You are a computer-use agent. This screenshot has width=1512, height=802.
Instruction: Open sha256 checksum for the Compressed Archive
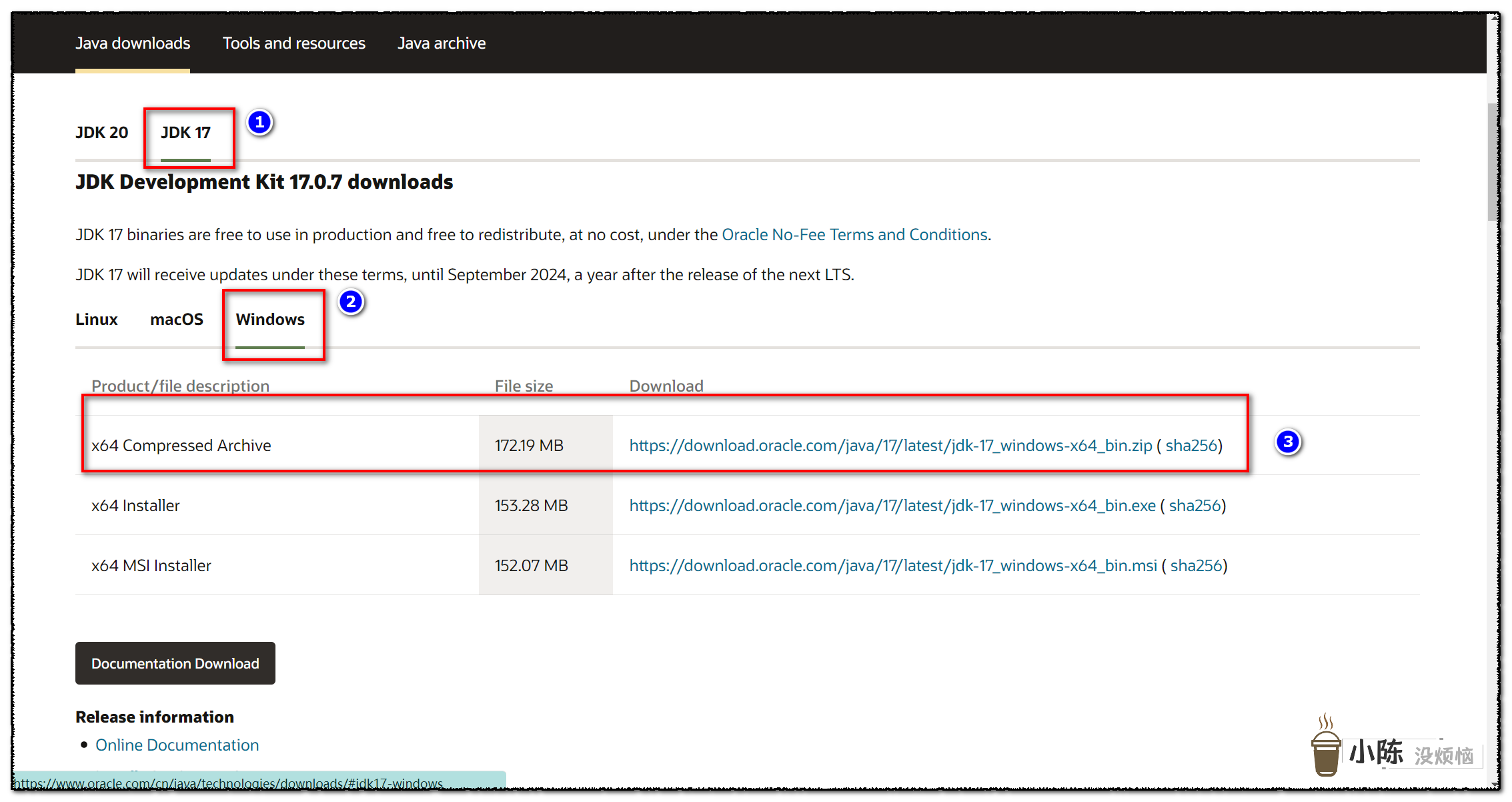1191,446
